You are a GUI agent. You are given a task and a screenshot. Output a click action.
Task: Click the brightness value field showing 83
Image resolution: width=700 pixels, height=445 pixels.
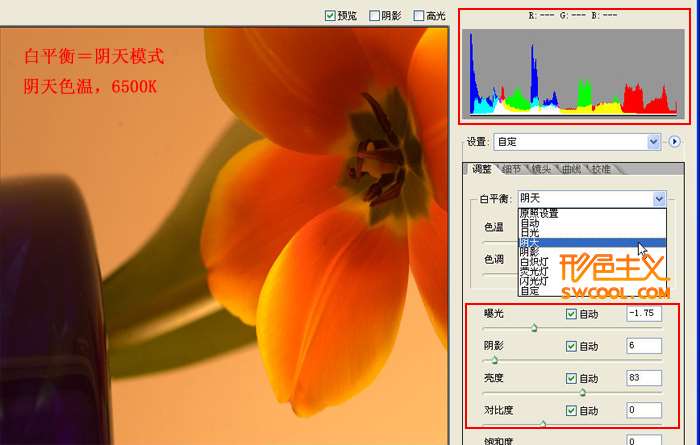click(x=644, y=378)
